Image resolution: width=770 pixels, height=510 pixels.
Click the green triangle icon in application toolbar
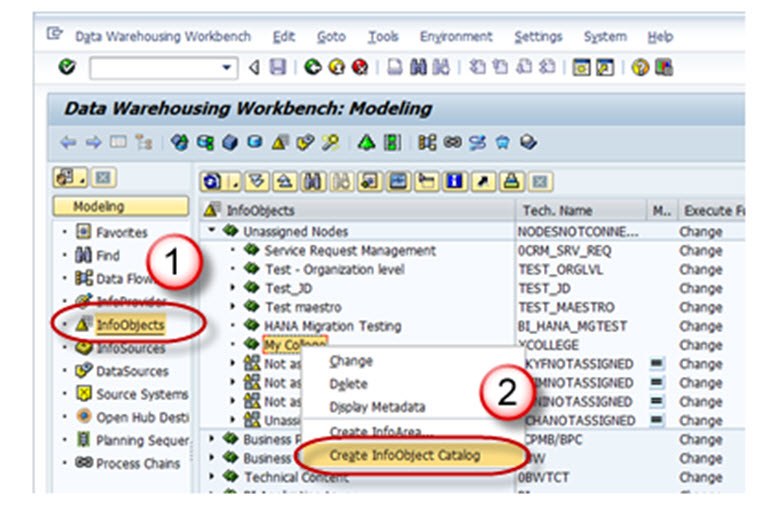point(366,142)
